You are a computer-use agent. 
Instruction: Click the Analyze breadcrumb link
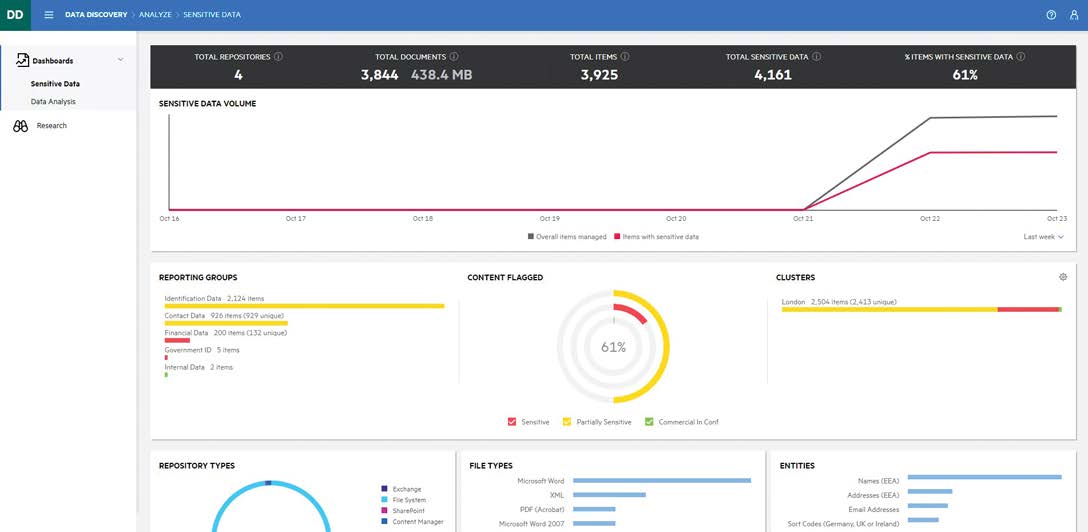(x=155, y=15)
